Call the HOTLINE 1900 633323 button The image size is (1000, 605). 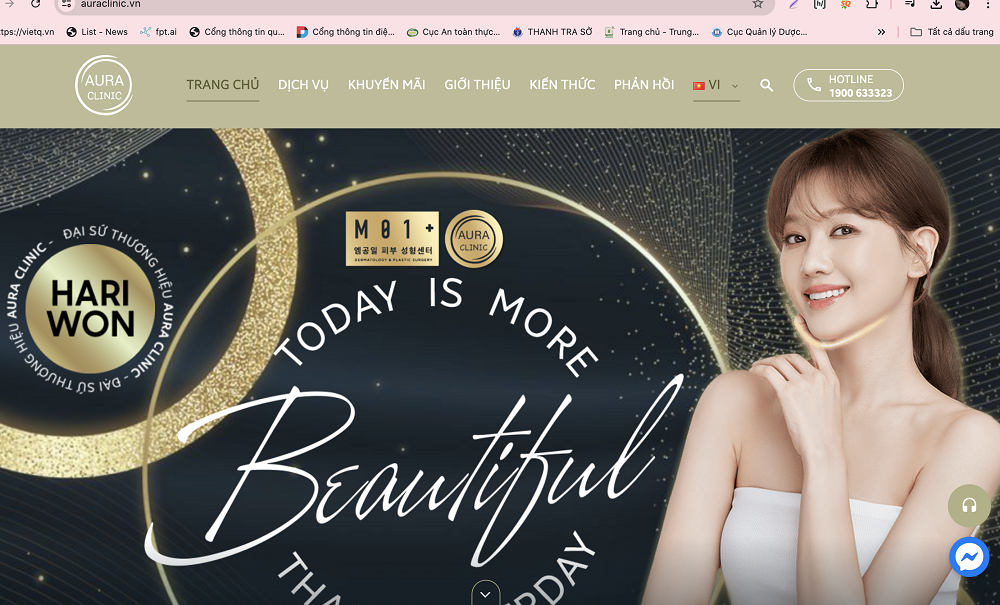[848, 85]
